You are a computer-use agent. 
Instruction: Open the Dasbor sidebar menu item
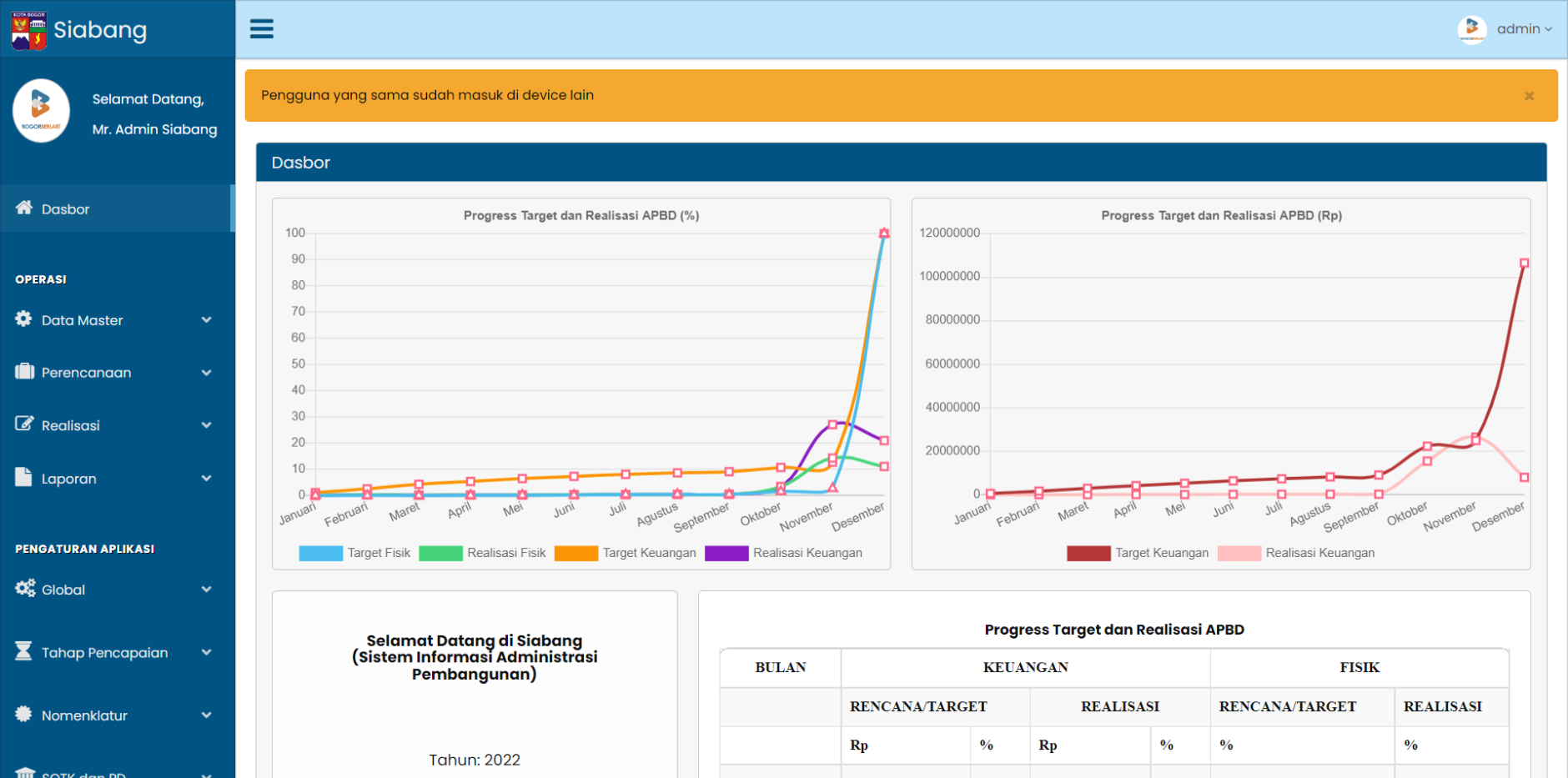(66, 209)
